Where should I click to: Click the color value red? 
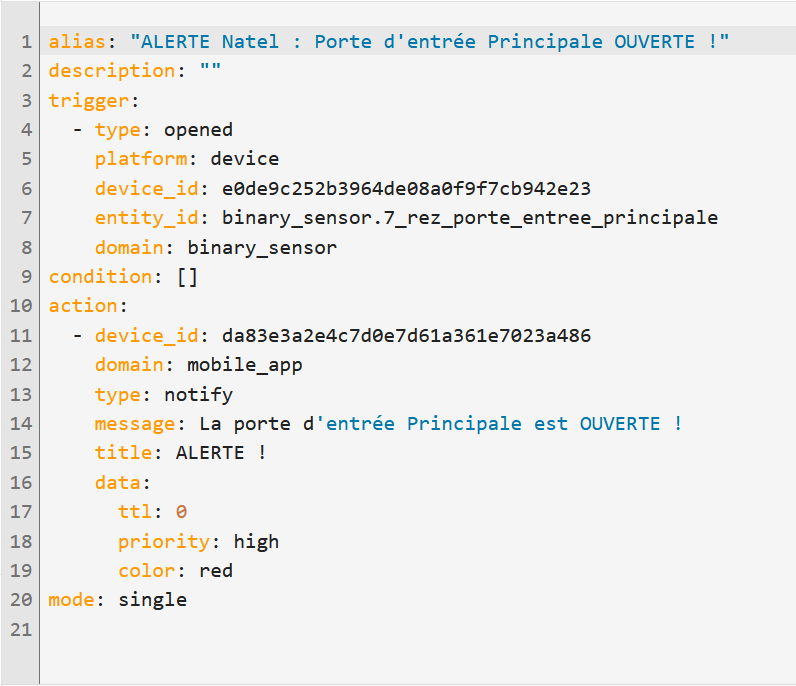pyautogui.click(x=216, y=571)
